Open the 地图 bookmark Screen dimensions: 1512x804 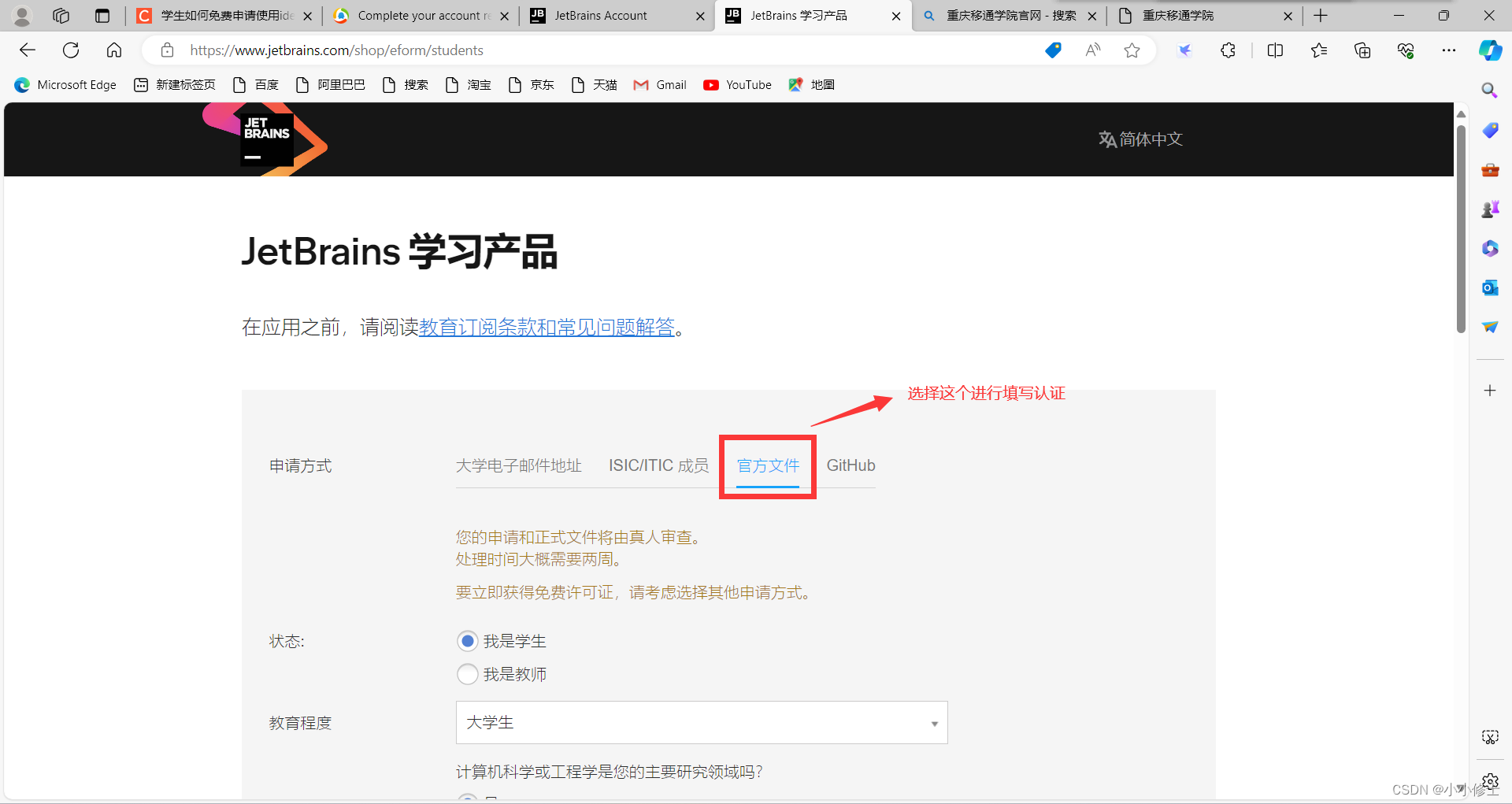pyautogui.click(x=811, y=85)
